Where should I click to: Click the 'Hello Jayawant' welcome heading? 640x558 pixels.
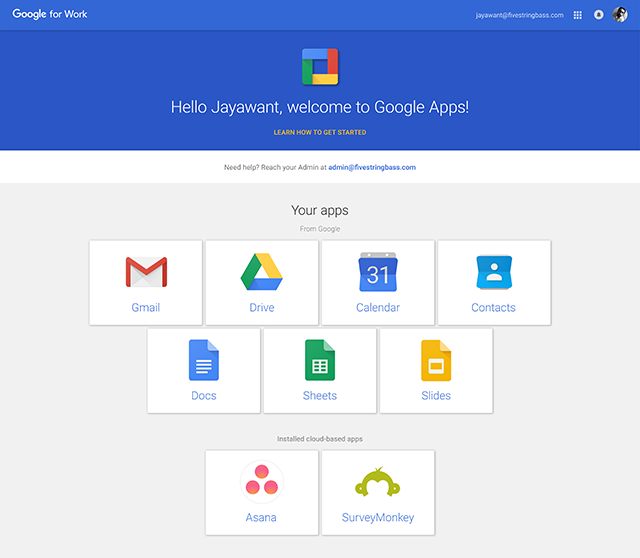coord(320,107)
